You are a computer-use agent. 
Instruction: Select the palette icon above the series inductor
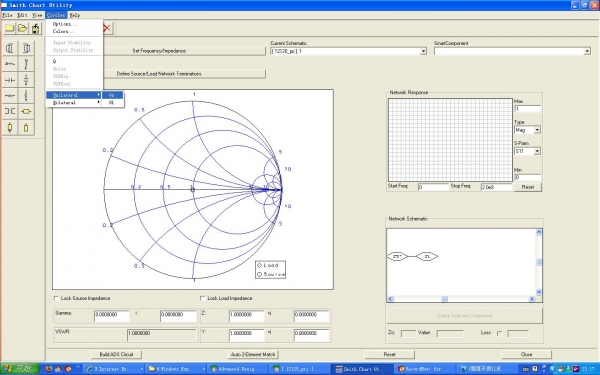tap(10, 48)
